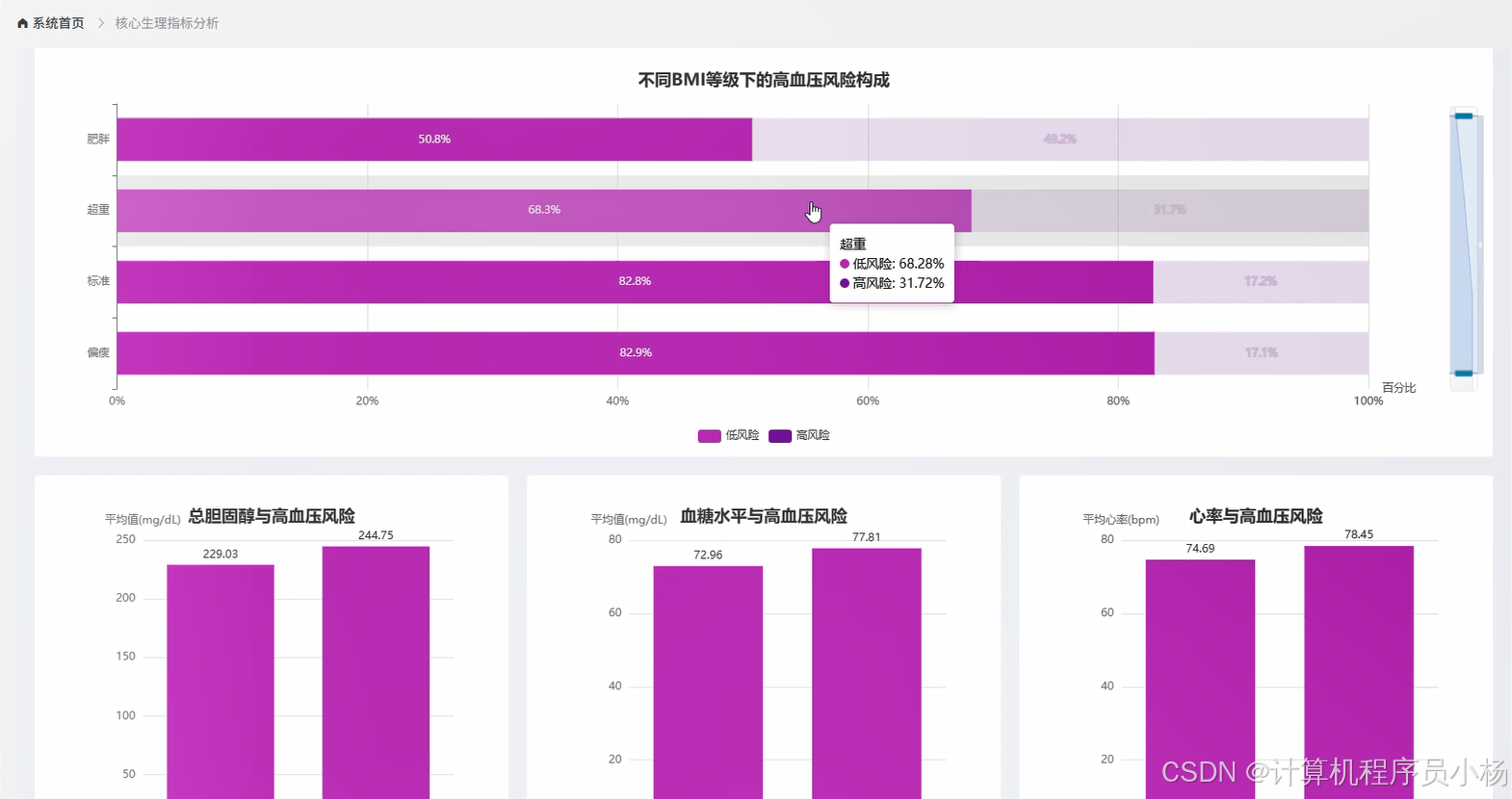This screenshot has height=799, width=1512.
Task: Click the 标准 category axis label
Action: point(98,281)
